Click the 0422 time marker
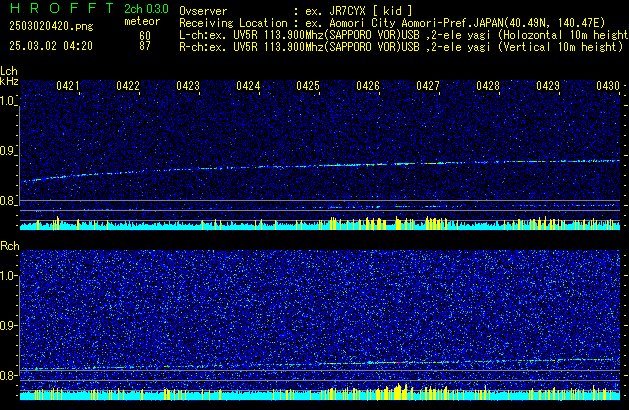 pyautogui.click(x=128, y=86)
